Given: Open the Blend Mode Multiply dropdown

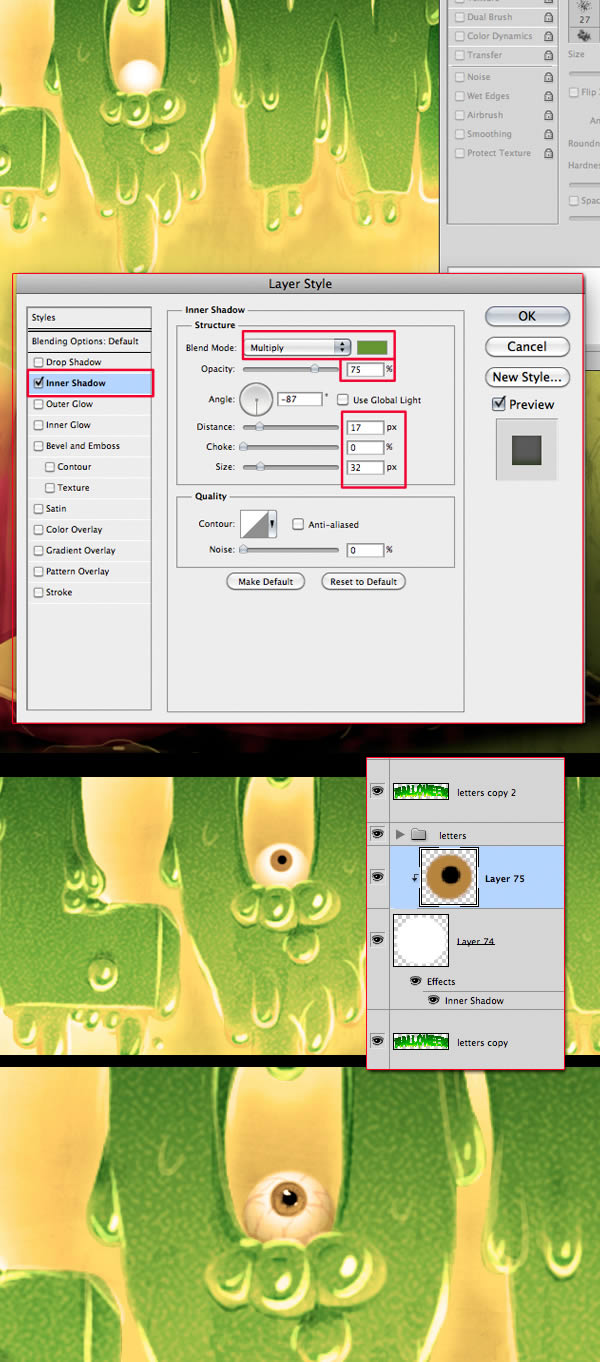Looking at the screenshot, I should coord(298,348).
